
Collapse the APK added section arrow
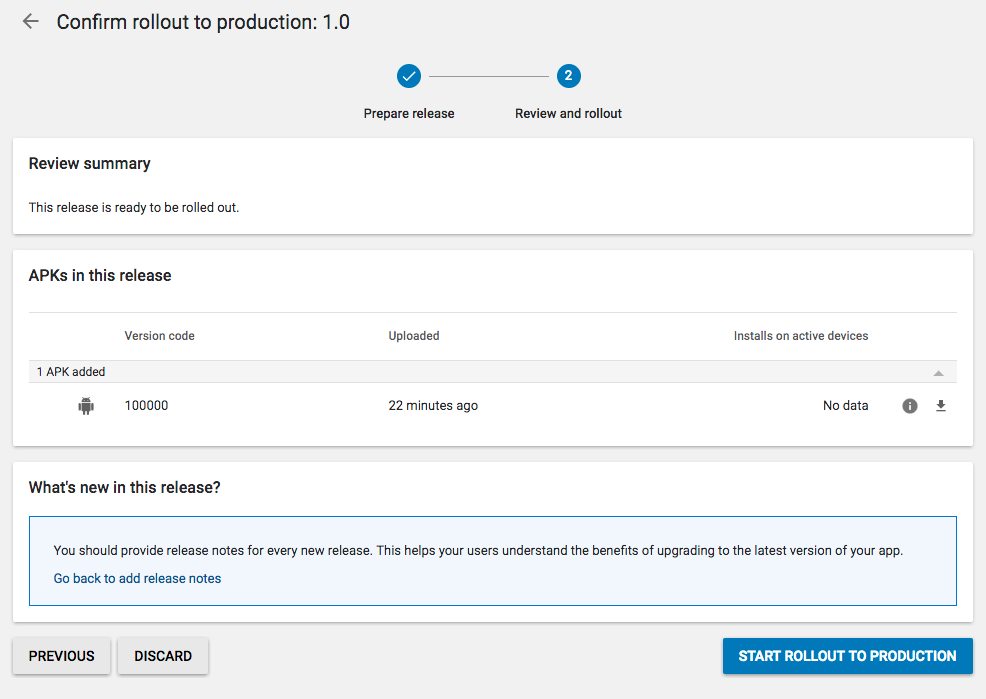click(938, 373)
